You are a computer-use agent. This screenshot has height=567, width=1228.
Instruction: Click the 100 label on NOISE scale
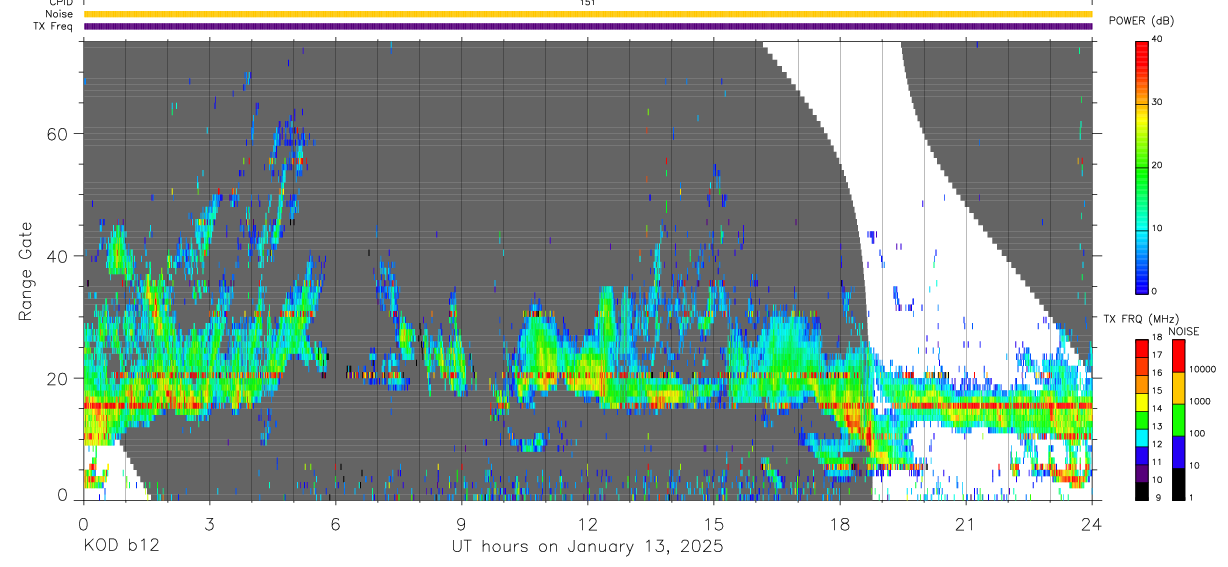1198,433
